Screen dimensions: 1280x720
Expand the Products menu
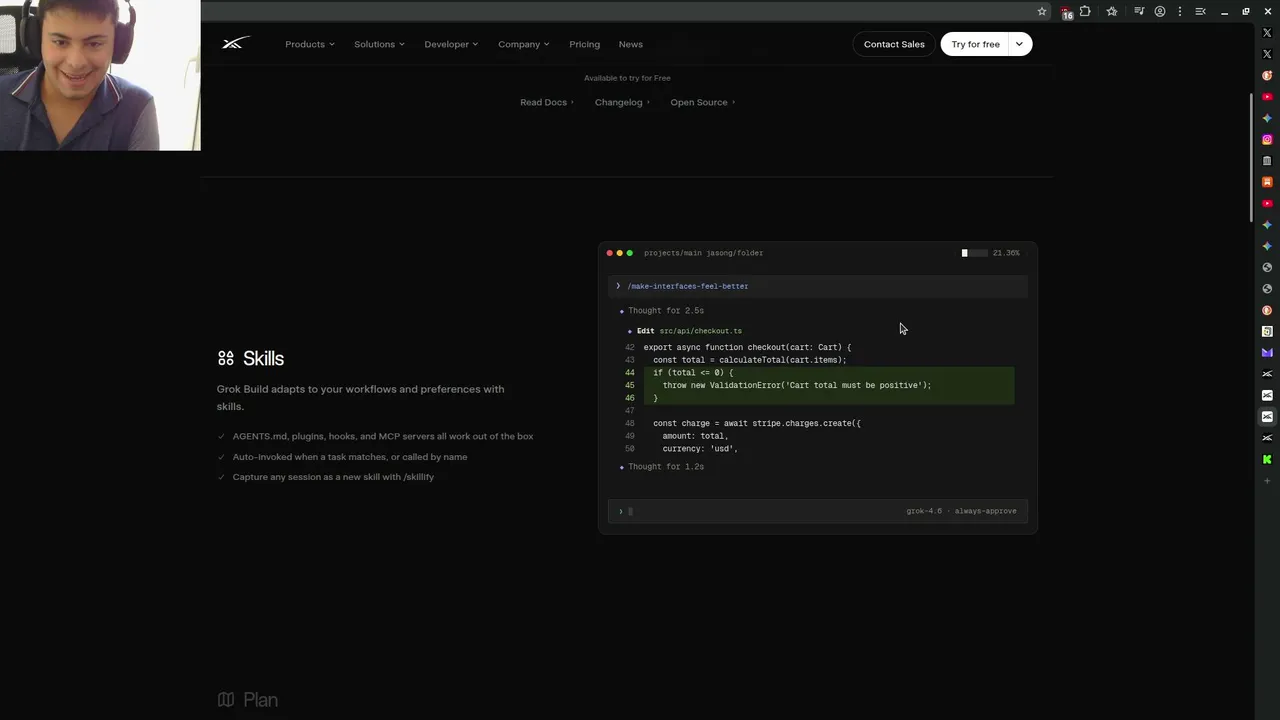click(x=310, y=44)
